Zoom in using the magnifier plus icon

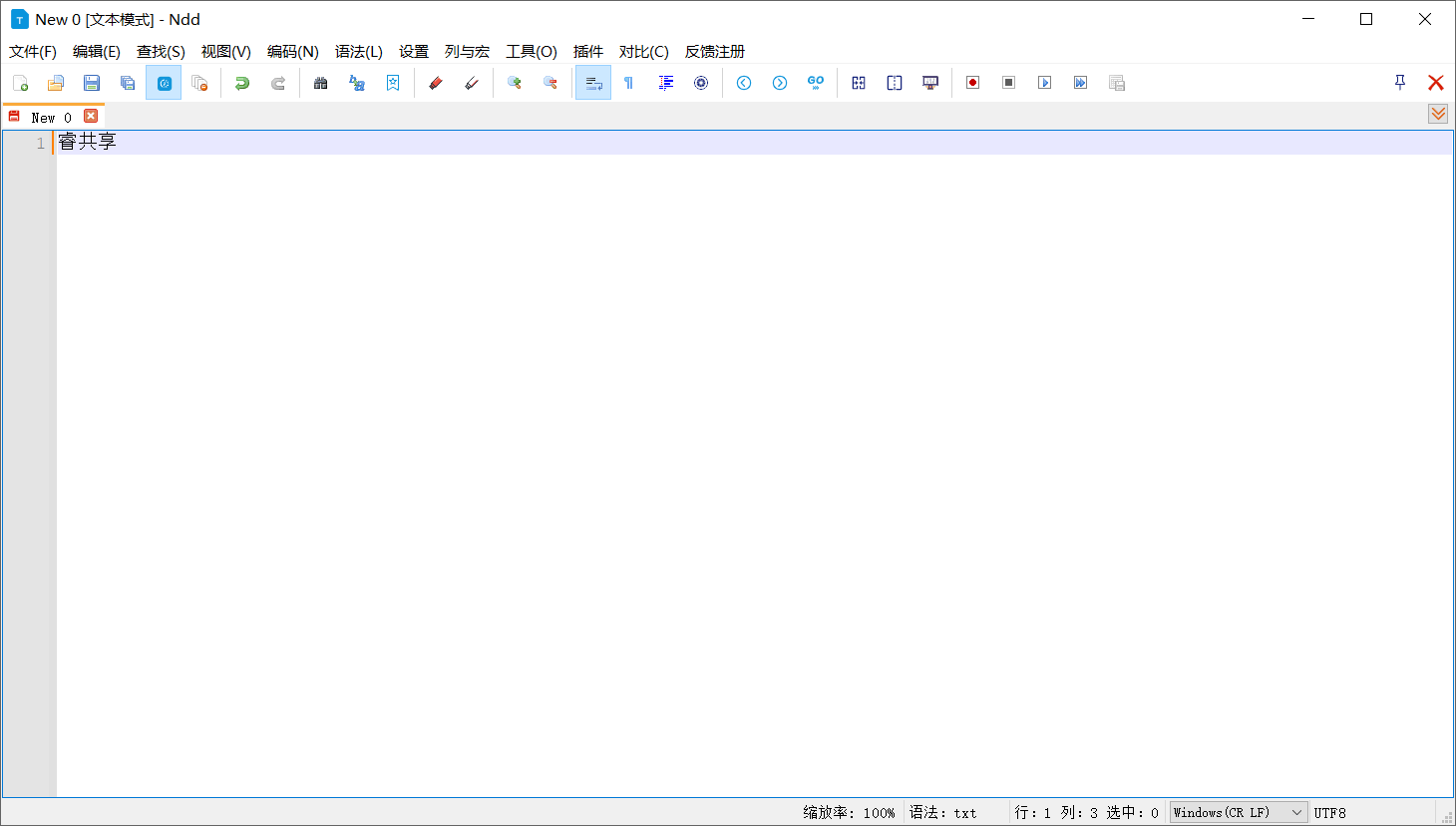[515, 83]
